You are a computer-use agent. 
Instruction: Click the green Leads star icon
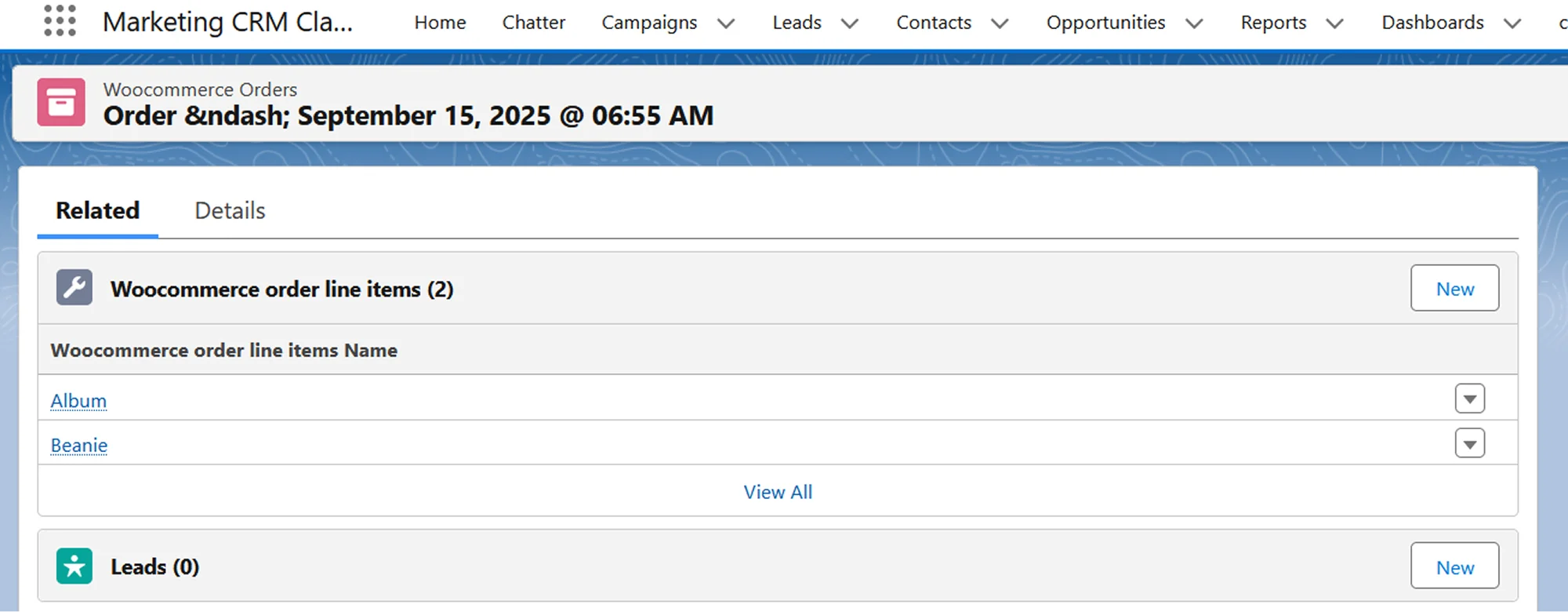click(x=74, y=566)
